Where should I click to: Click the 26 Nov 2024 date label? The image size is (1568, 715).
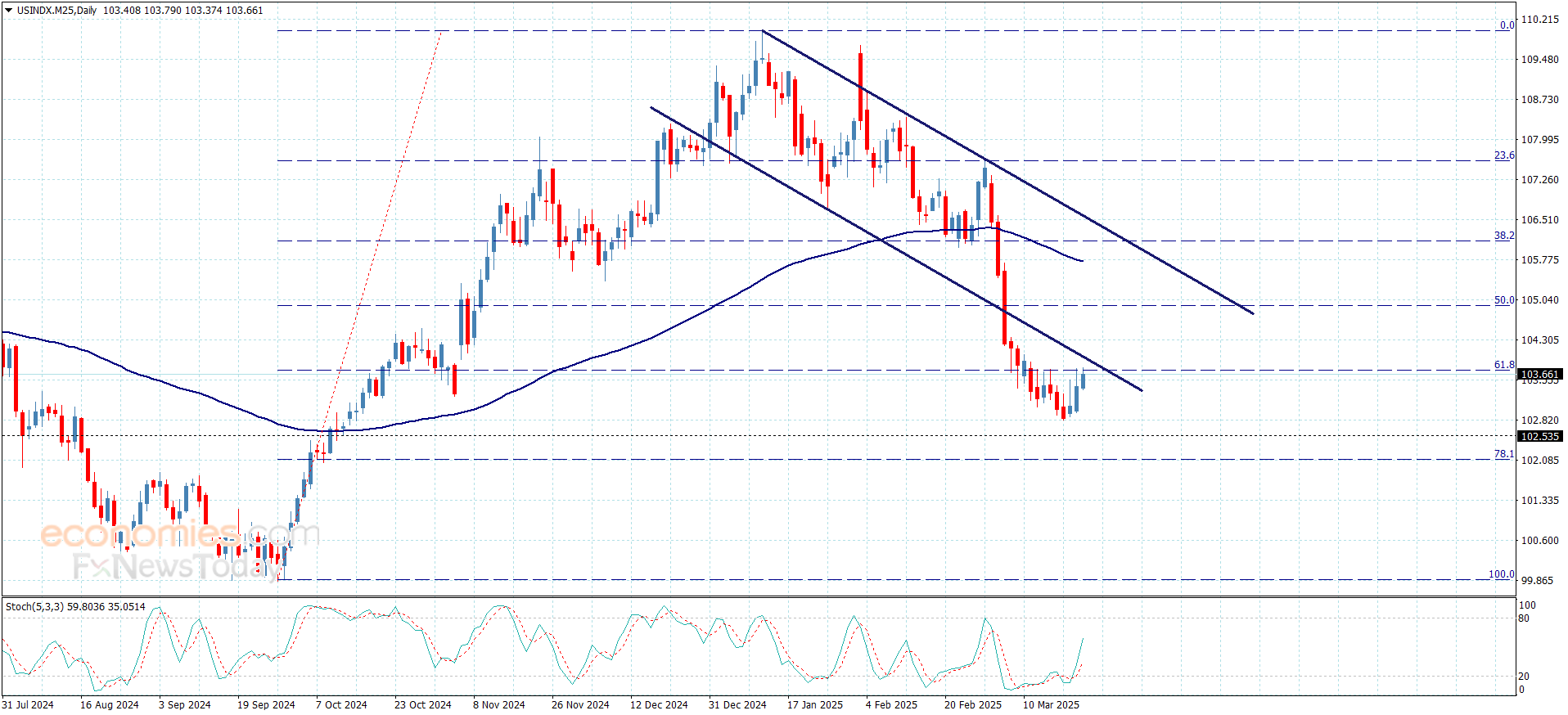(580, 705)
